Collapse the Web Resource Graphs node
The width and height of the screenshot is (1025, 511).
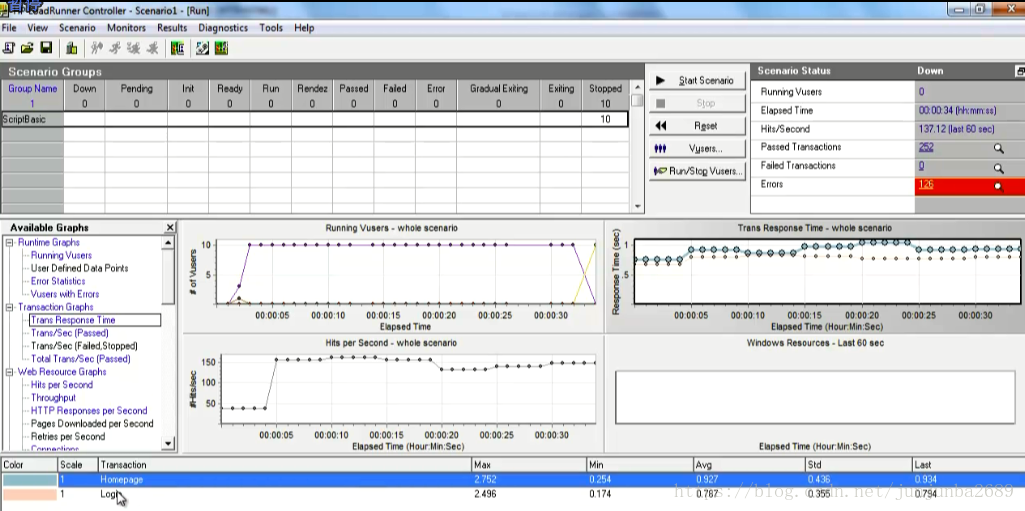coord(10,372)
